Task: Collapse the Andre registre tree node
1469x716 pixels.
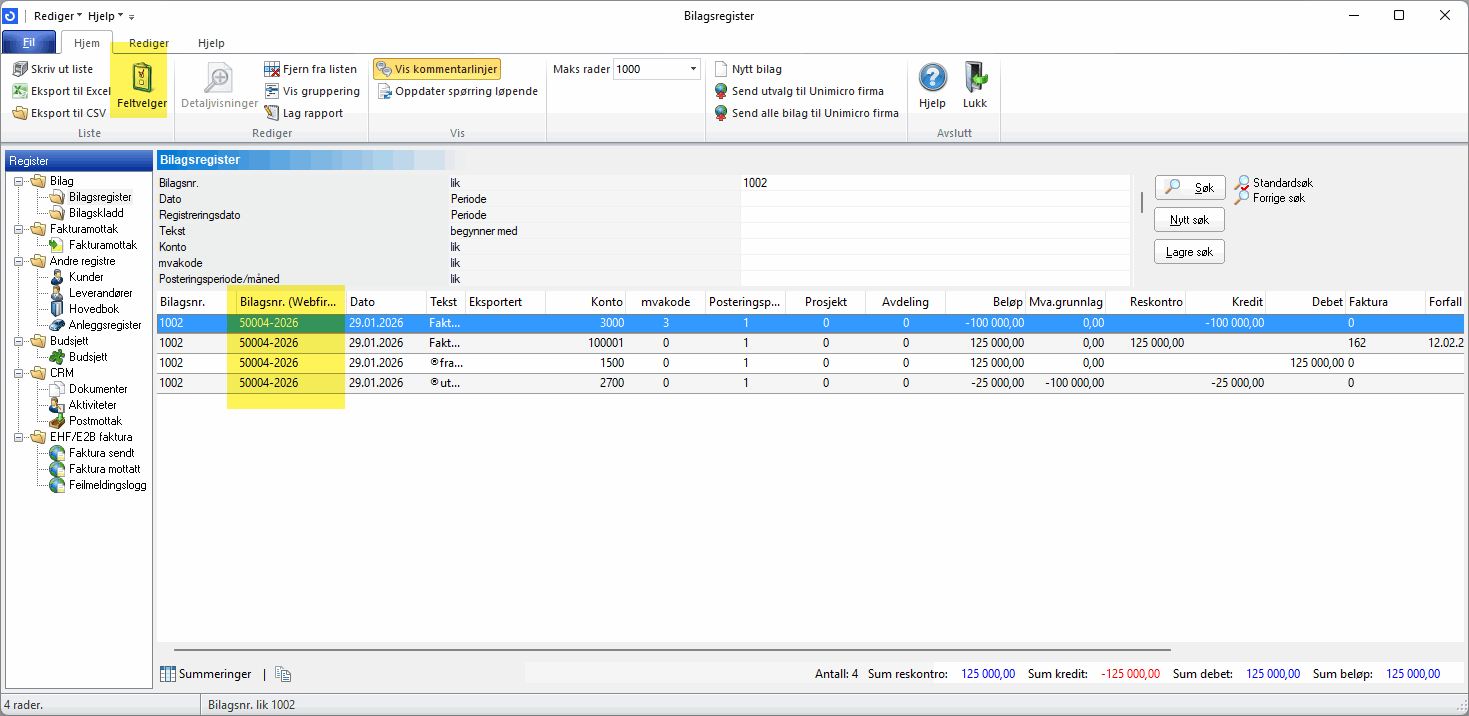Action: pyautogui.click(x=19, y=261)
